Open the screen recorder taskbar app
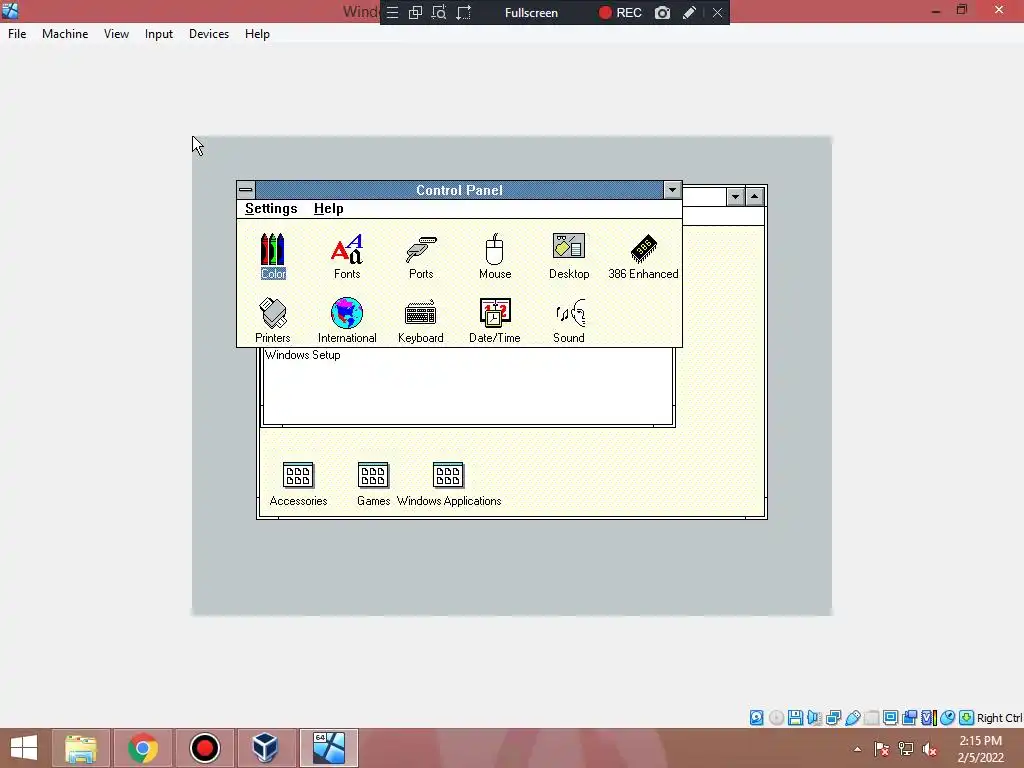 click(204, 748)
